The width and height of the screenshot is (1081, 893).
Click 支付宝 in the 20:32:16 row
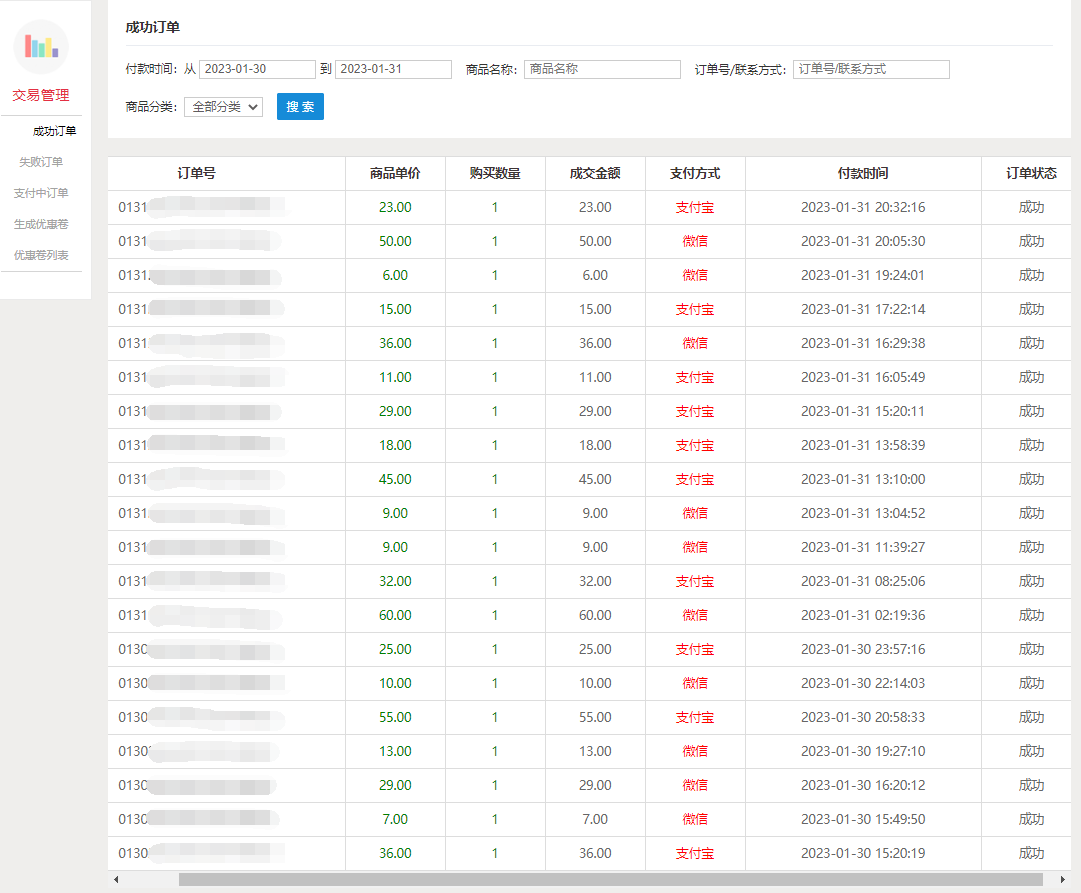pyautogui.click(x=695, y=208)
